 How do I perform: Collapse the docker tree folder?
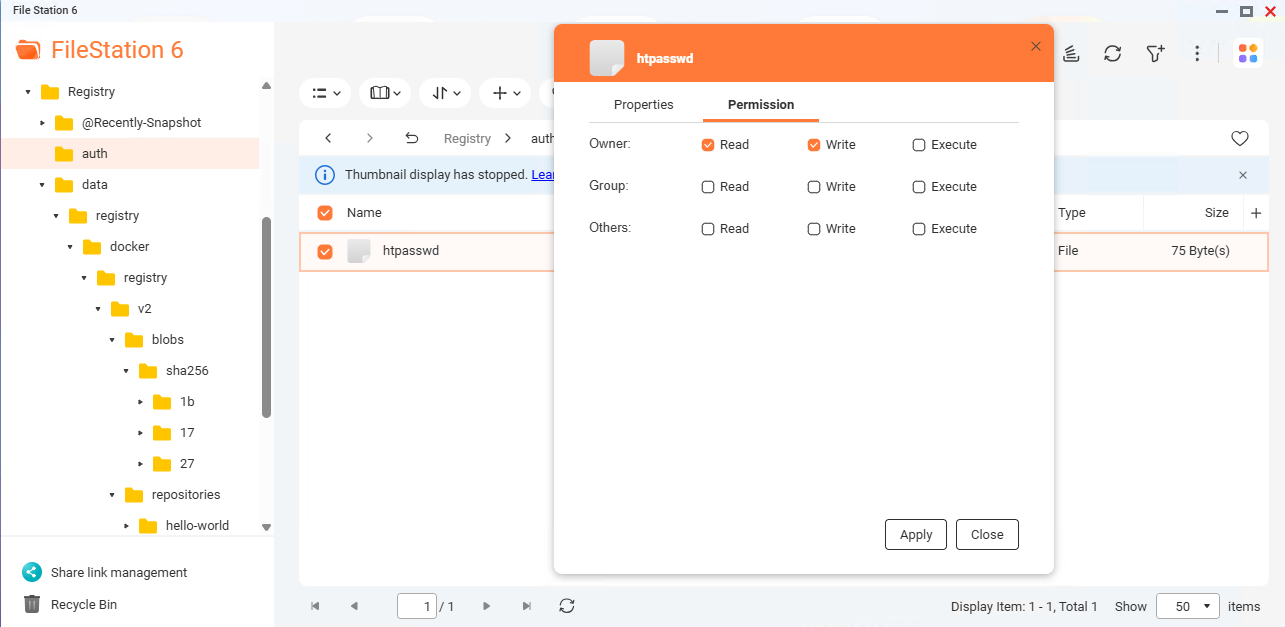click(70, 247)
